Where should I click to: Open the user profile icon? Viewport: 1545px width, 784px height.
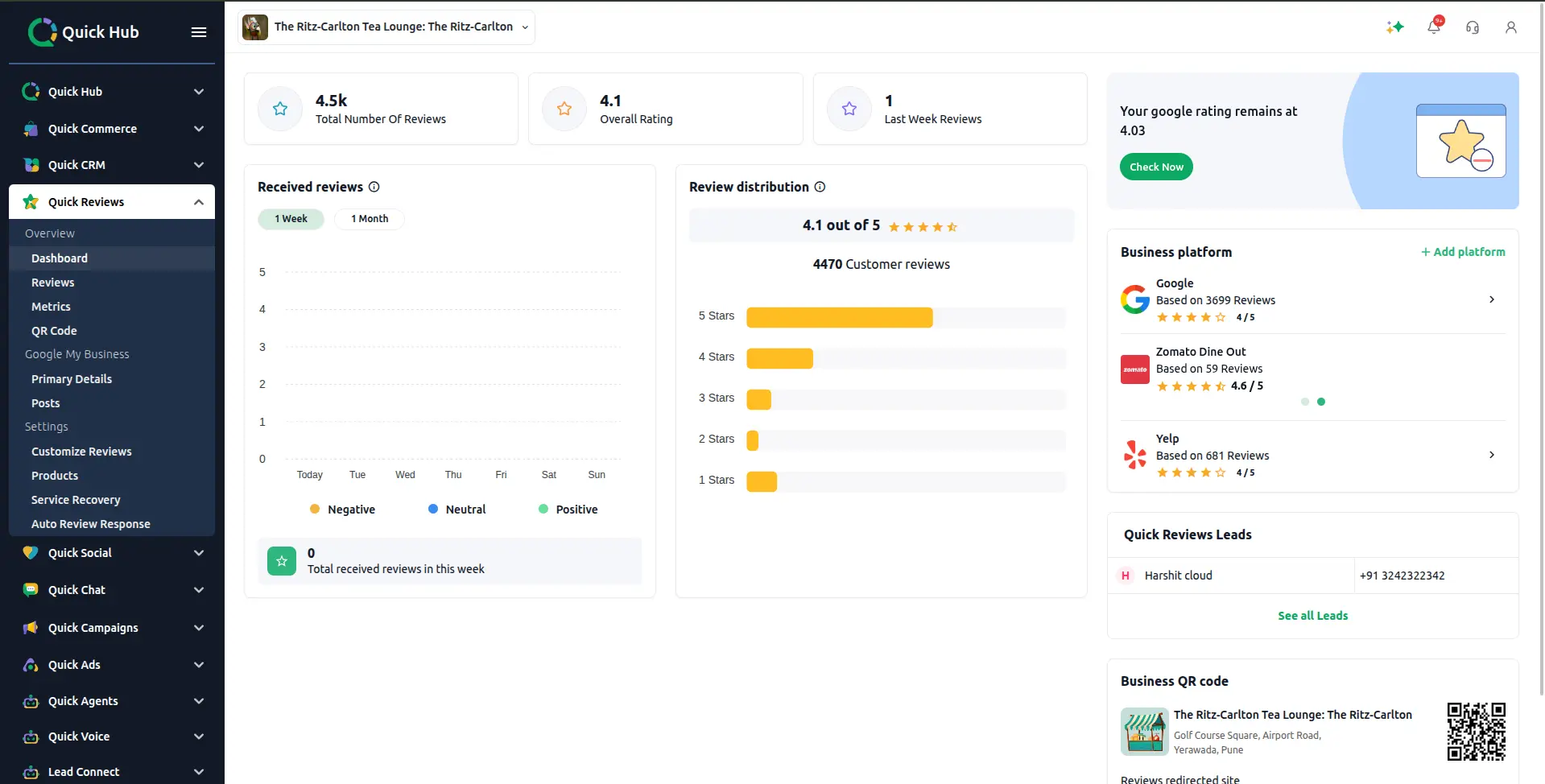[1511, 27]
